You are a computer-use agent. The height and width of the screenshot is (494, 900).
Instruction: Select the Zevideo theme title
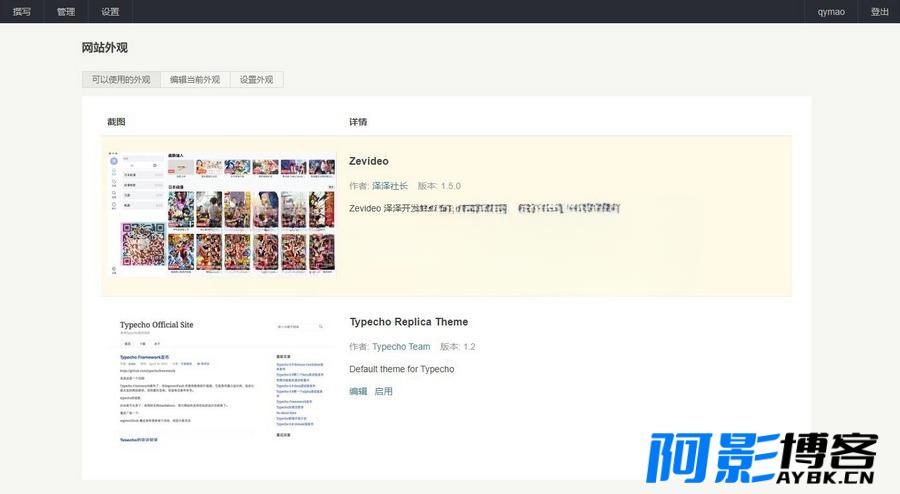coord(368,161)
